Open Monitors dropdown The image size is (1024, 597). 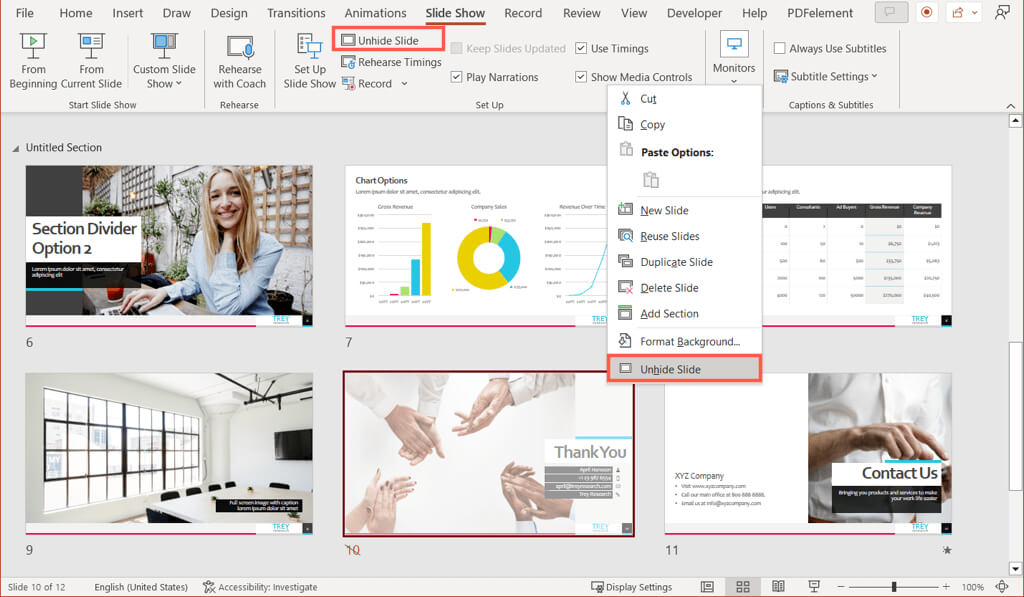(734, 59)
